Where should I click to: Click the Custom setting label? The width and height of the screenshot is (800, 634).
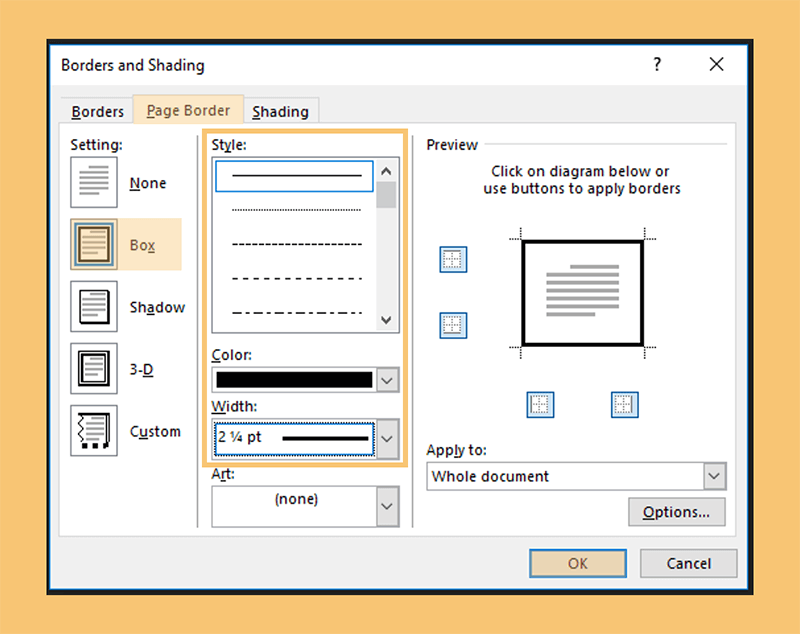(x=155, y=431)
